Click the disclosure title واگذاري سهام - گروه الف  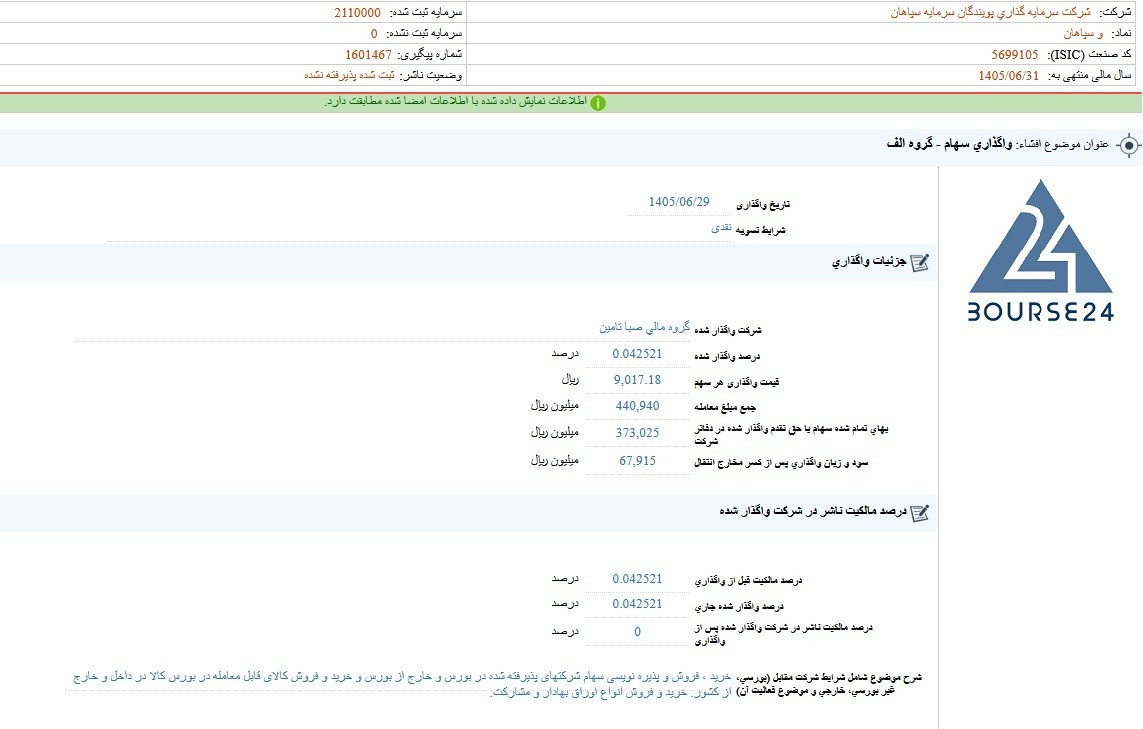[950, 144]
